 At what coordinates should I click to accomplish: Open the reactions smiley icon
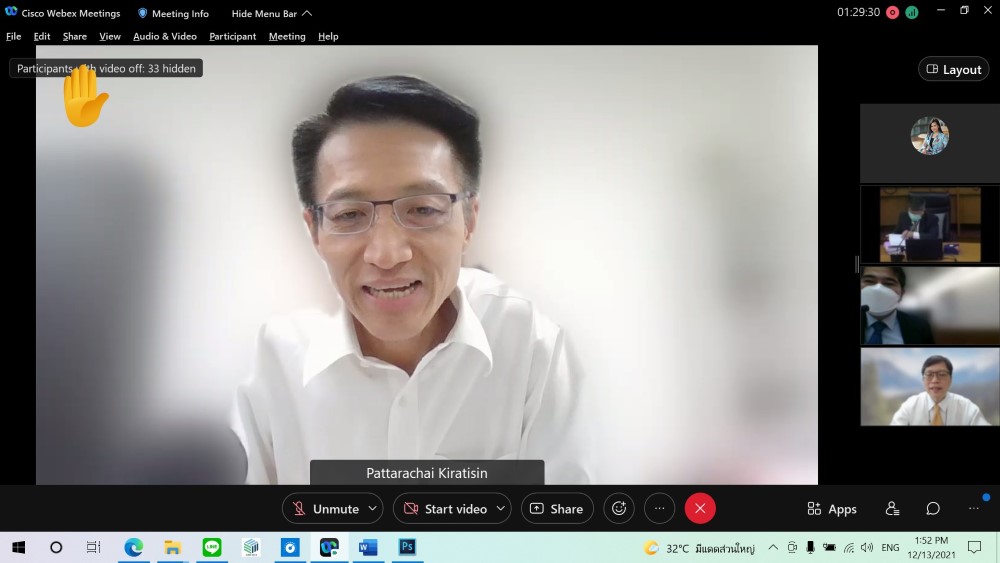(619, 509)
